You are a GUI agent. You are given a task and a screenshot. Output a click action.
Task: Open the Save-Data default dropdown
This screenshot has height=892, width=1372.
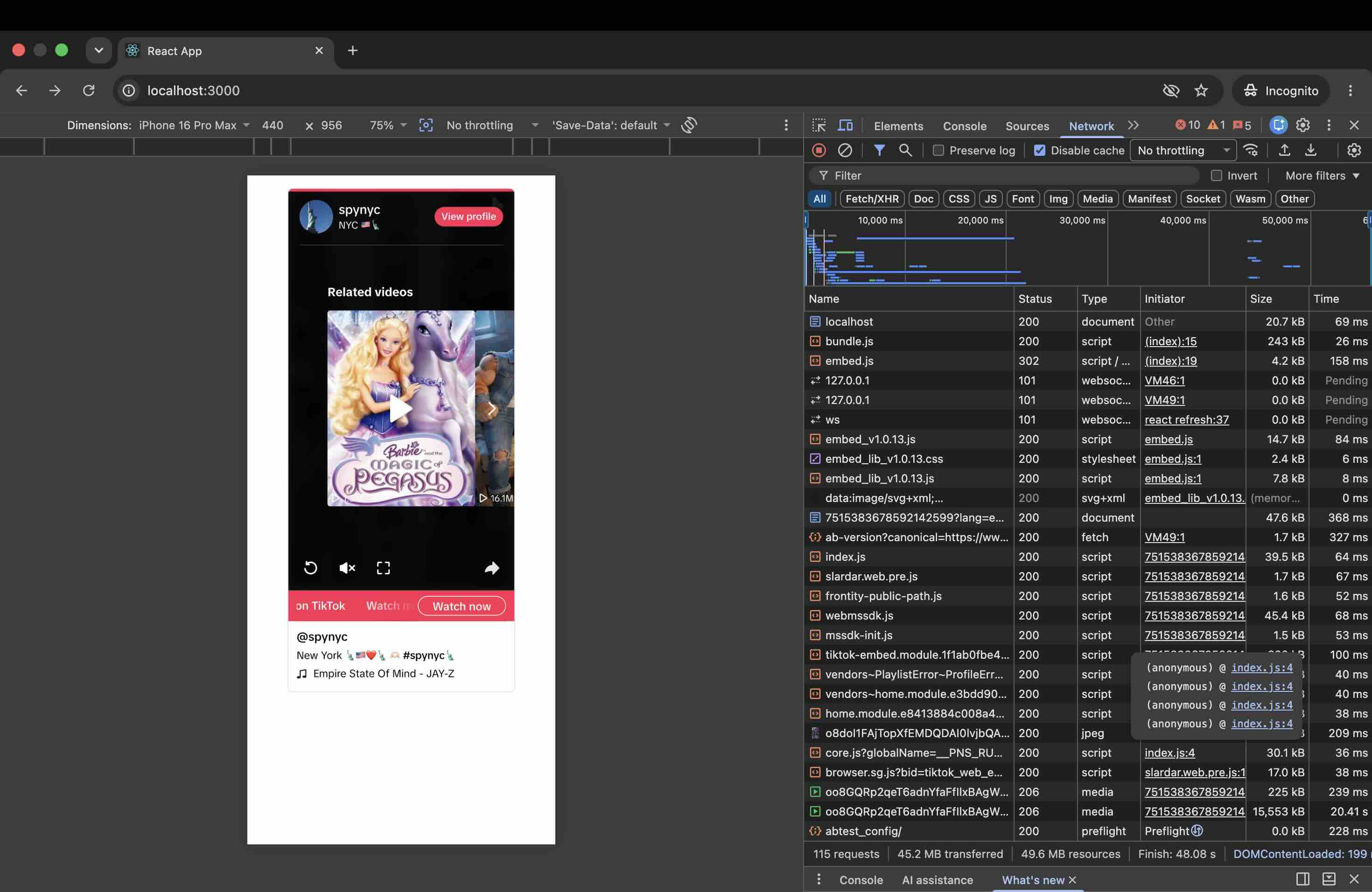click(611, 125)
